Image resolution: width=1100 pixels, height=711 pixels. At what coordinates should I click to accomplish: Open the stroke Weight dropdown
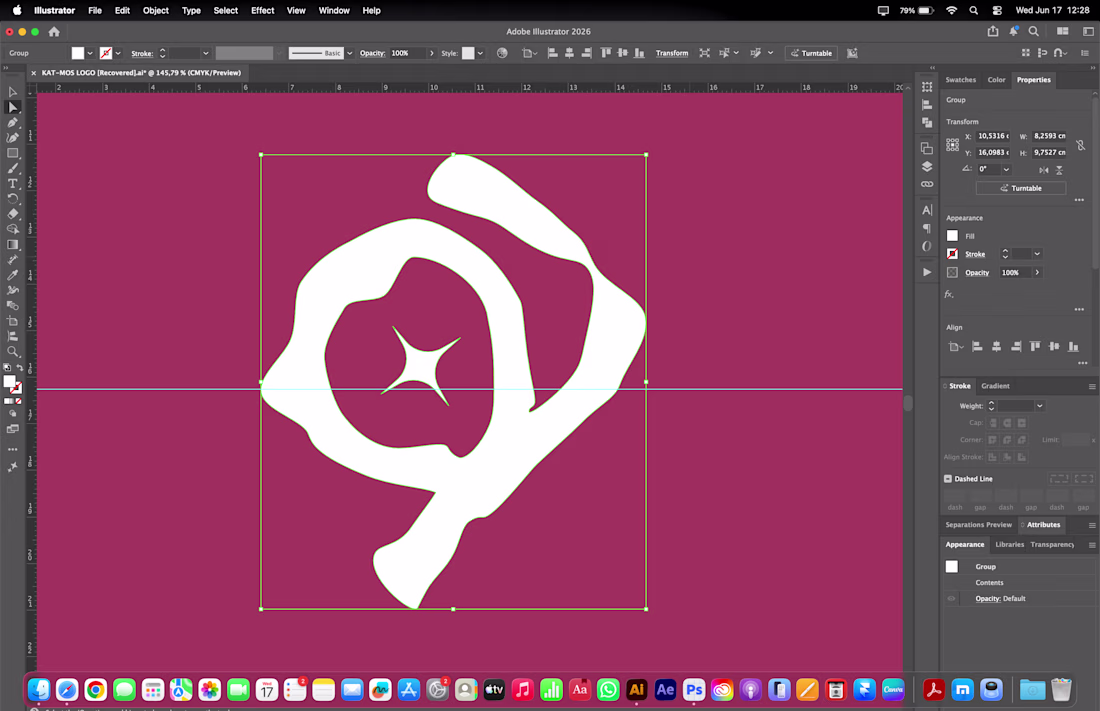click(1040, 406)
